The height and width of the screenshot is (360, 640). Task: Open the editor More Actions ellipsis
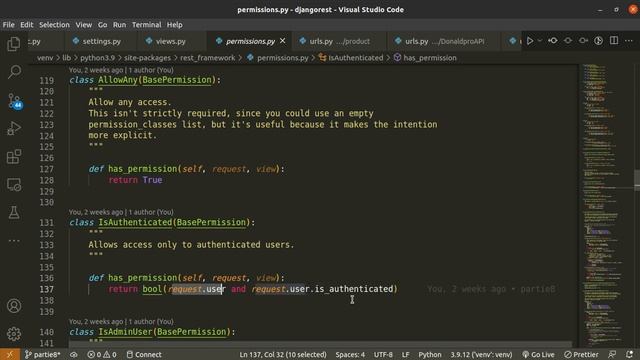(629, 41)
